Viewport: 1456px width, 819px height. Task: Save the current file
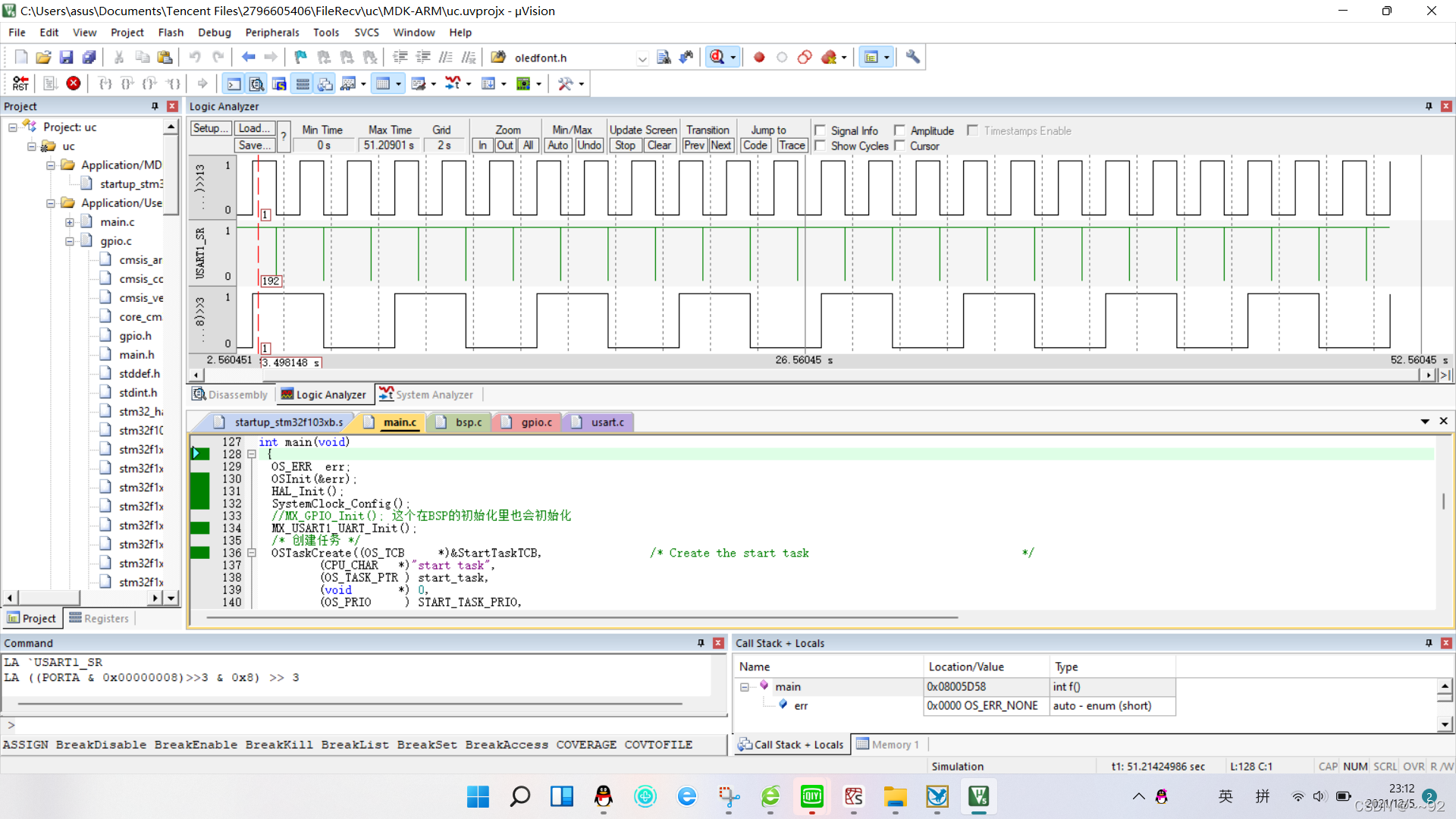[x=66, y=57]
